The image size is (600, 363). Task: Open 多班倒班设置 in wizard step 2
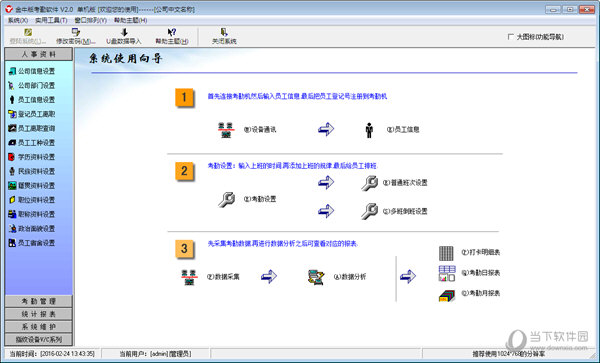coord(394,211)
